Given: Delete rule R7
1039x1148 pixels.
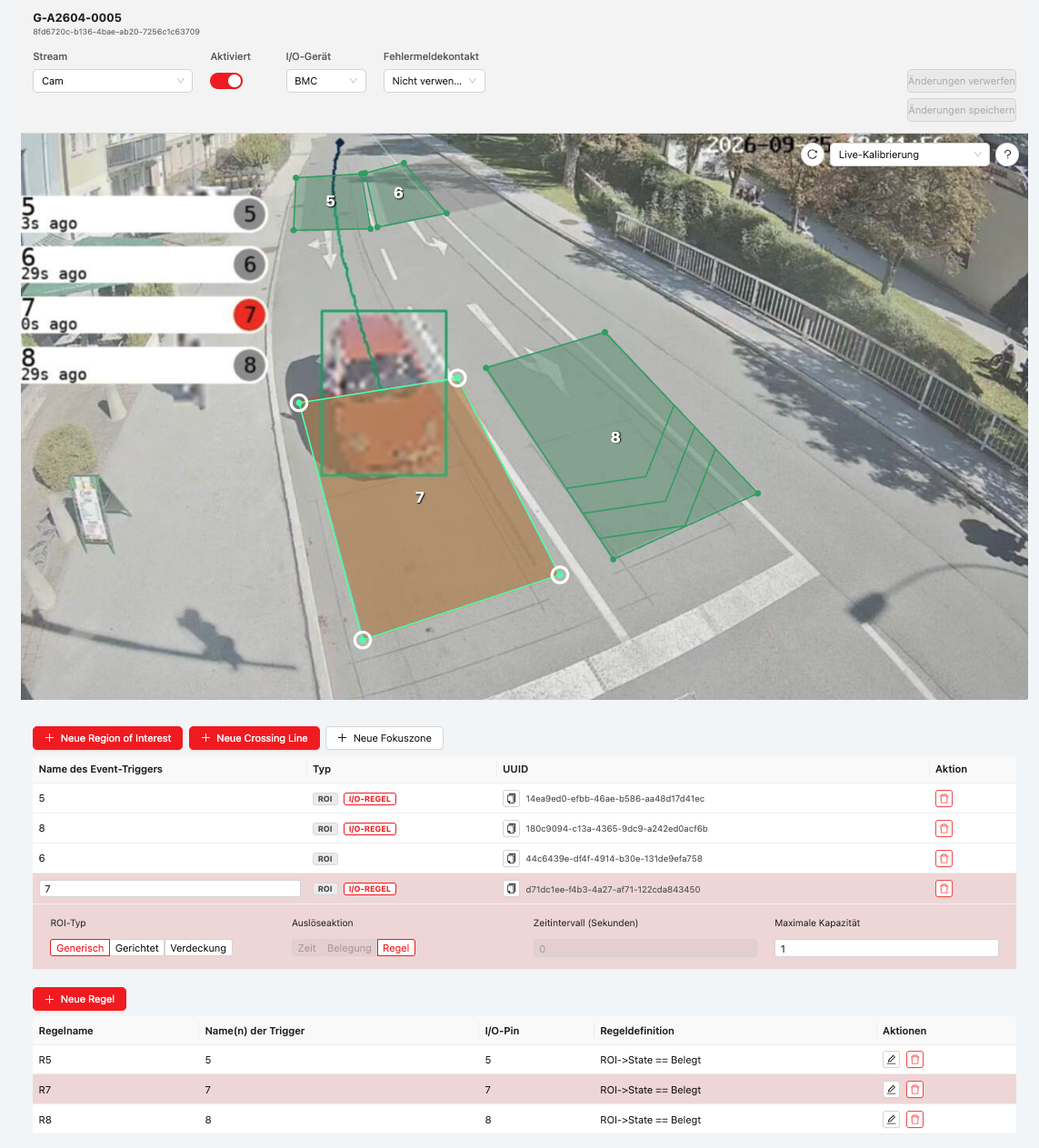Looking at the screenshot, I should (x=915, y=1090).
